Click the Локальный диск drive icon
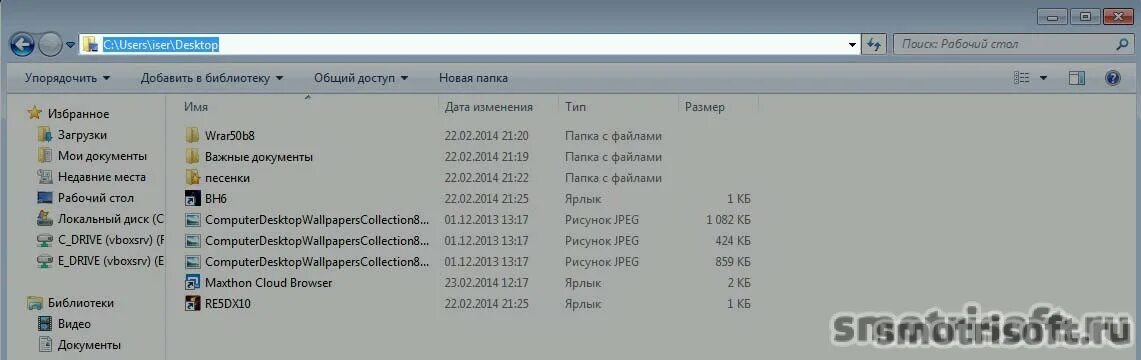 (x=45, y=218)
